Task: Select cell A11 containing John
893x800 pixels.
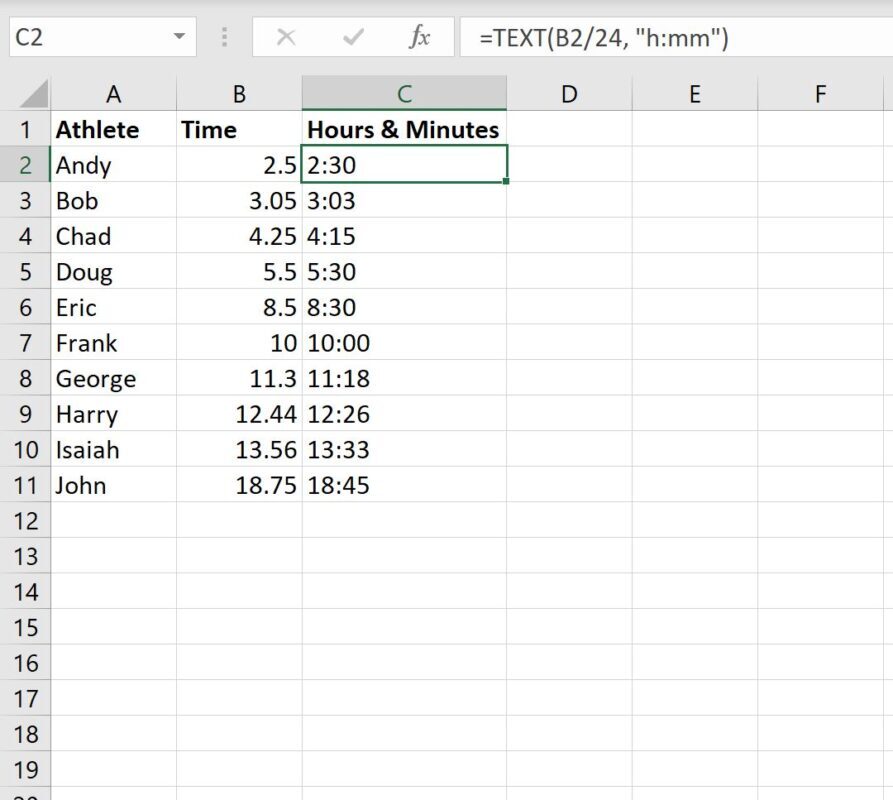Action: (x=114, y=485)
